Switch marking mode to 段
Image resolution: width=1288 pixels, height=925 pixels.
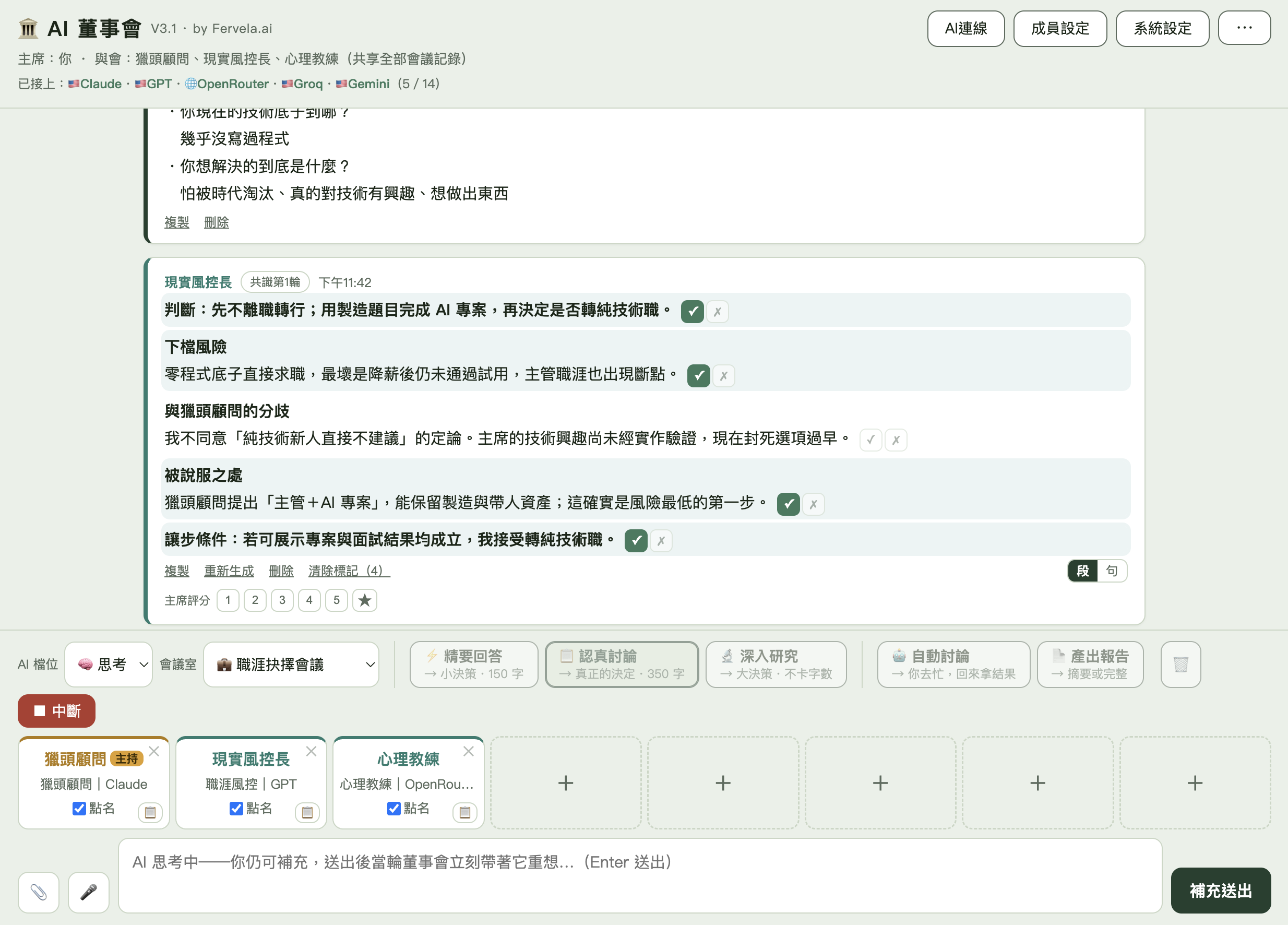tap(1083, 571)
